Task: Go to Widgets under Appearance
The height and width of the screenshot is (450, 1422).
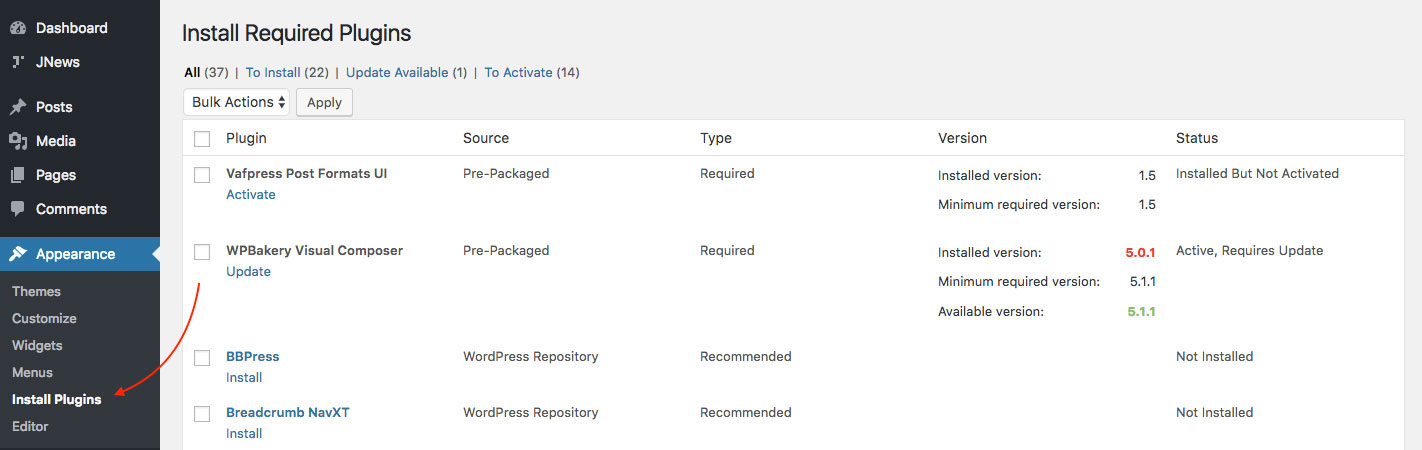Action: [x=37, y=345]
